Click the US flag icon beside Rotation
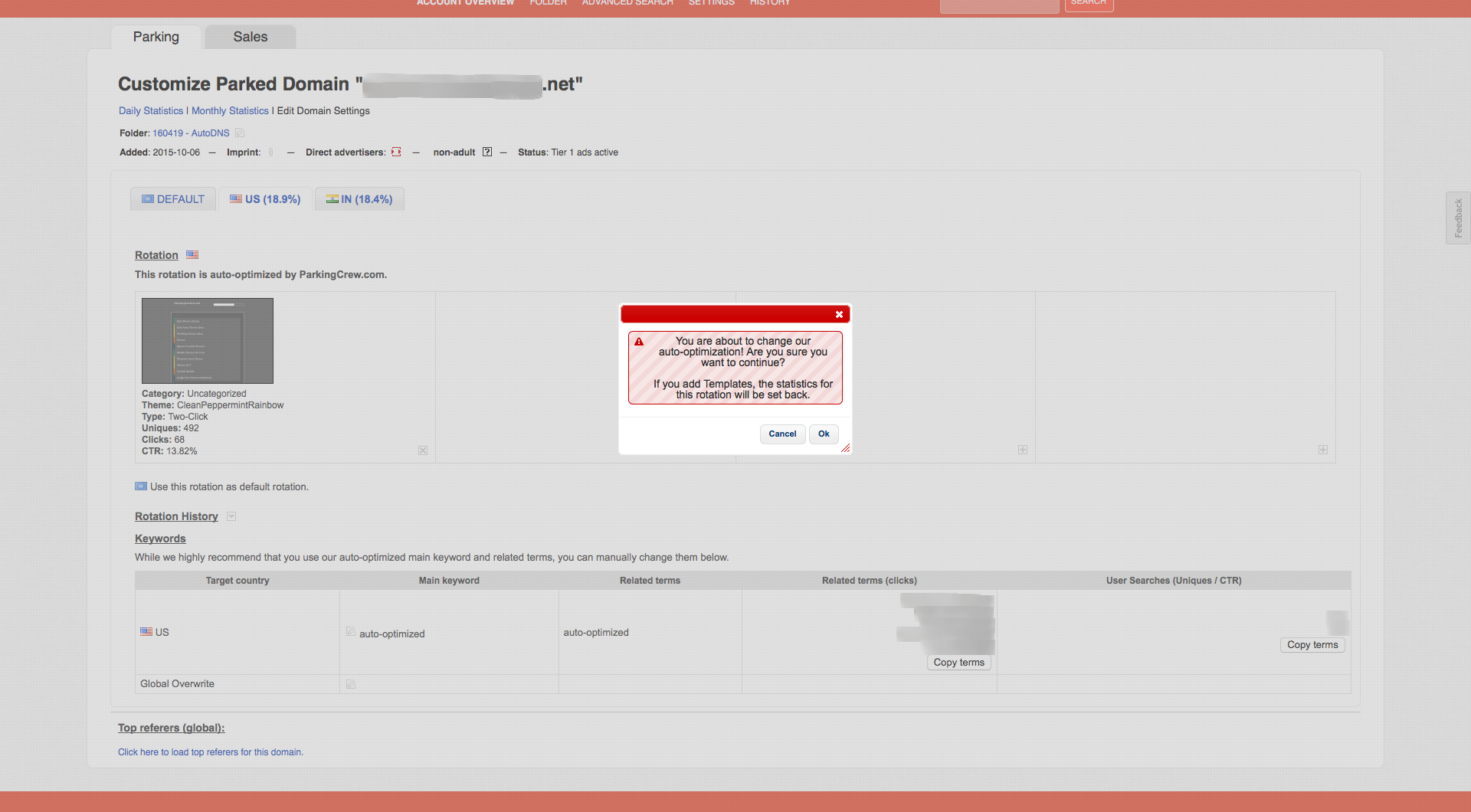Viewport: 1471px width, 812px height. 192,254
